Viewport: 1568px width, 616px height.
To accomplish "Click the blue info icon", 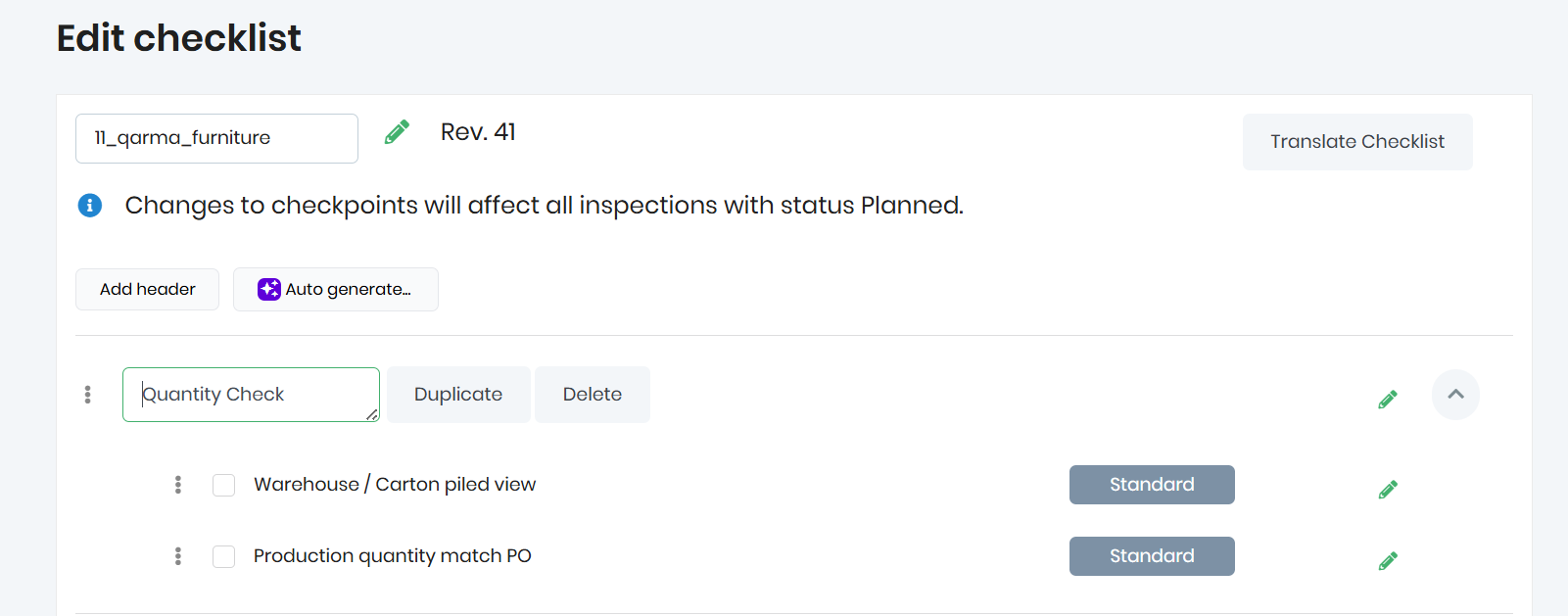I will 90,206.
